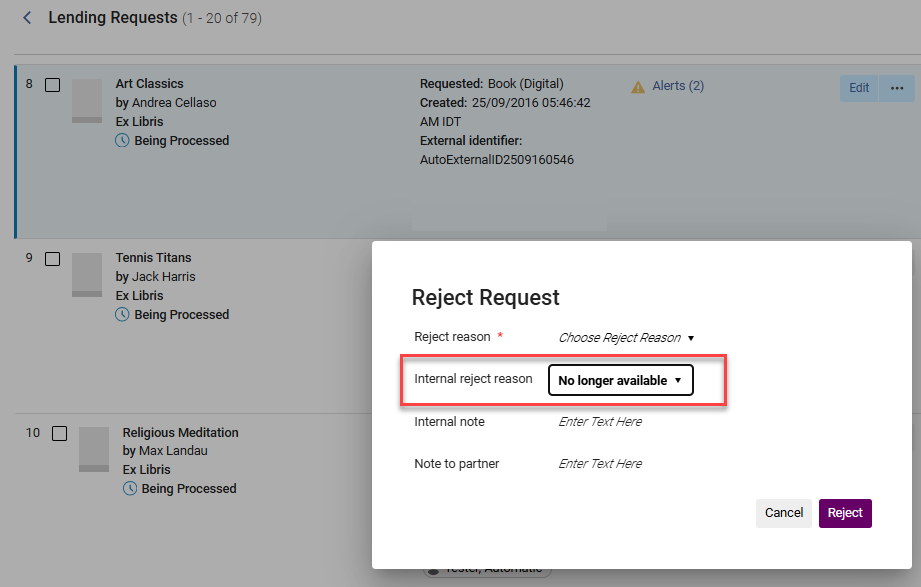Click the Religious Meditation book cover icon
This screenshot has height=587, width=921.
tap(94, 450)
